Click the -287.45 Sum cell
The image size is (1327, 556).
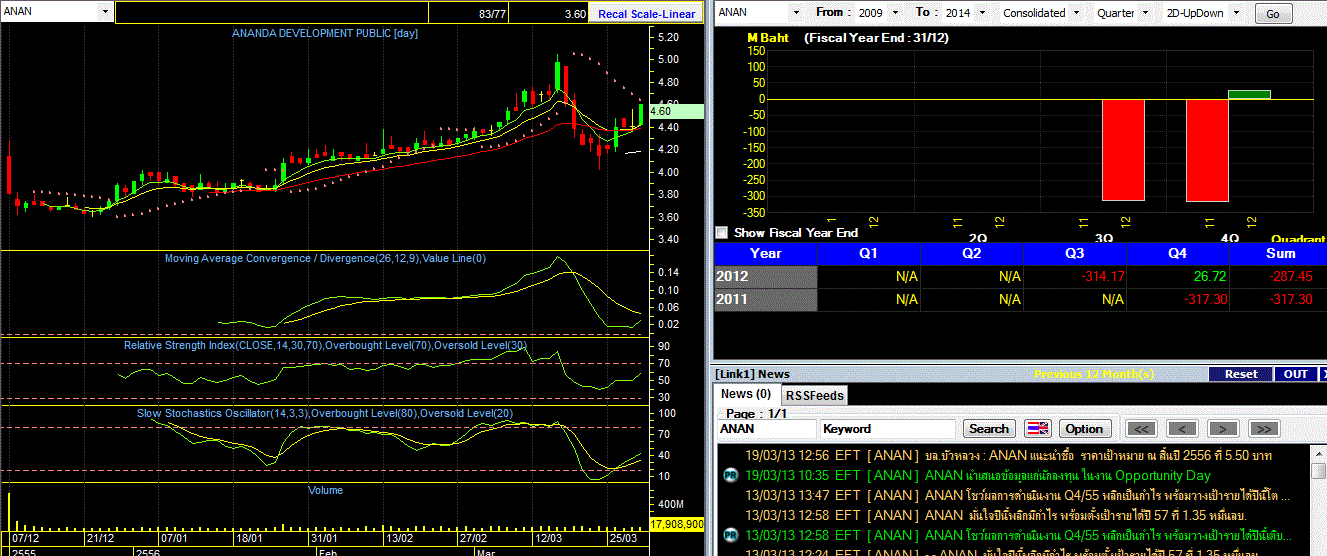point(1280,276)
